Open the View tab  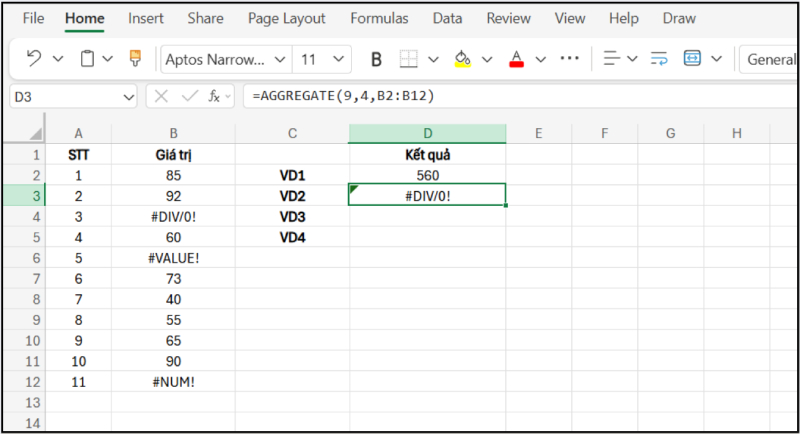(569, 18)
